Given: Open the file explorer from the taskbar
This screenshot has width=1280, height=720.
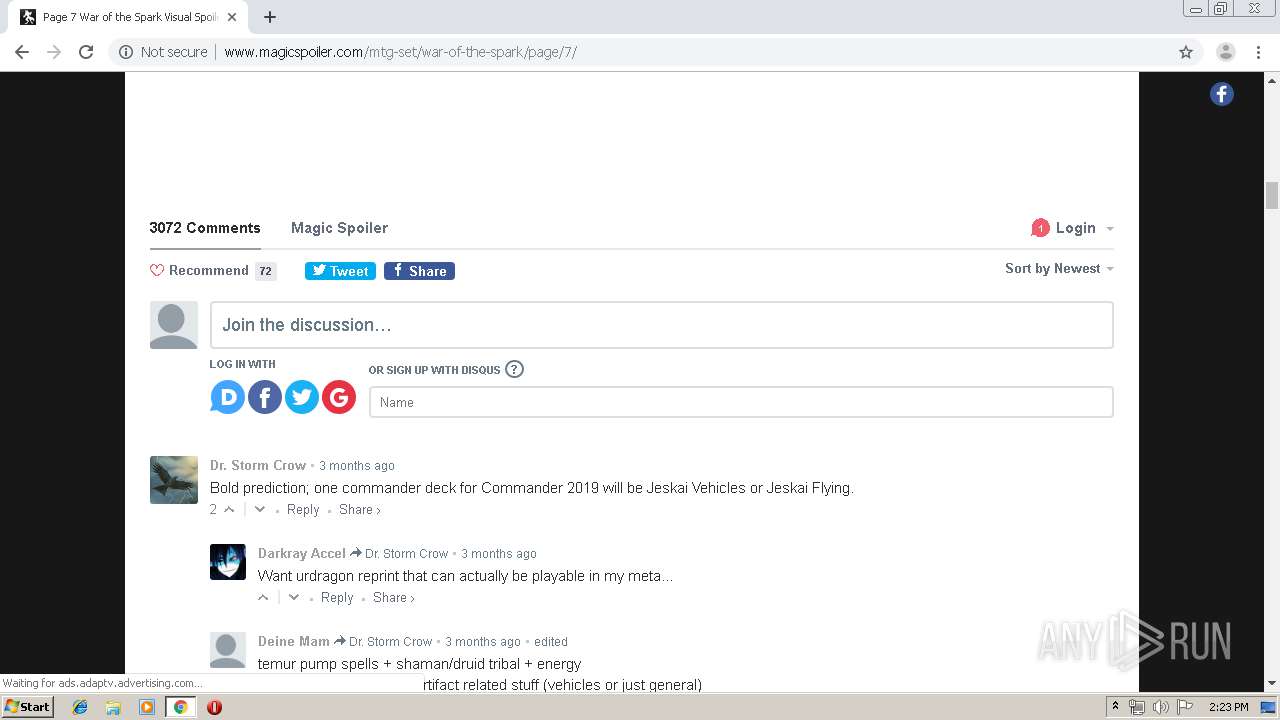Looking at the screenshot, I should tap(113, 707).
